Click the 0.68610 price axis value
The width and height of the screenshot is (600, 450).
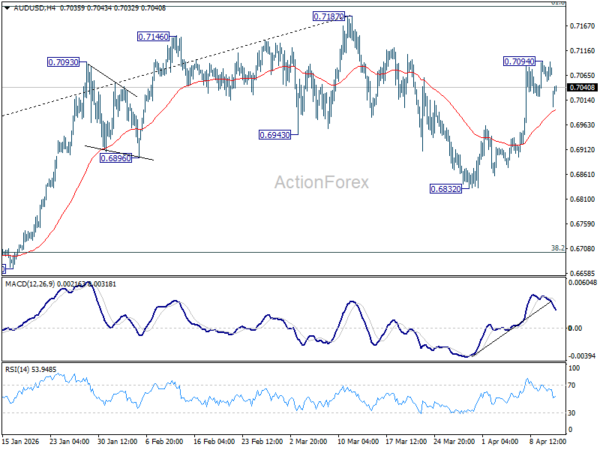582,174
